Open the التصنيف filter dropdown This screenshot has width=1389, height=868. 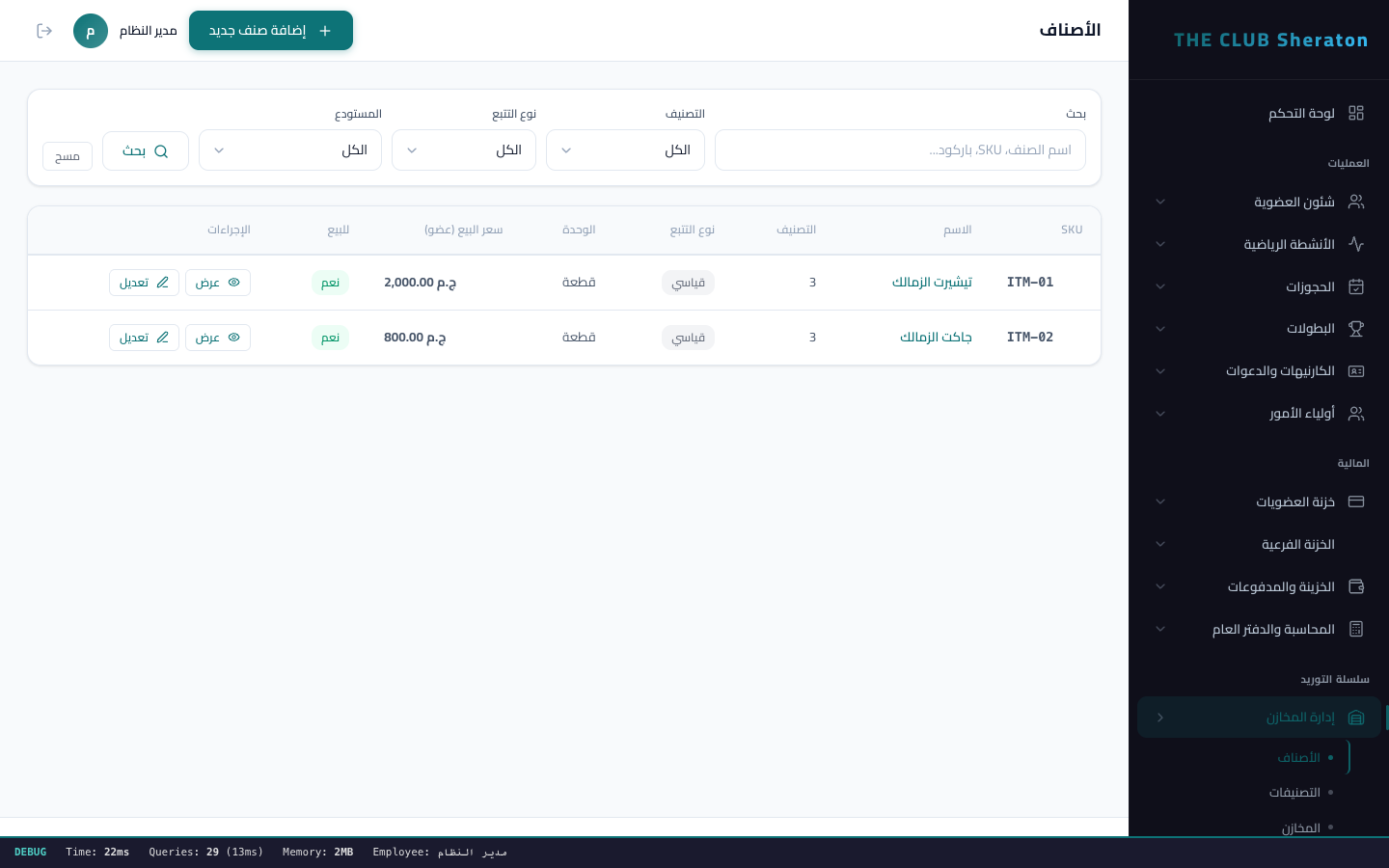pyautogui.click(x=625, y=150)
